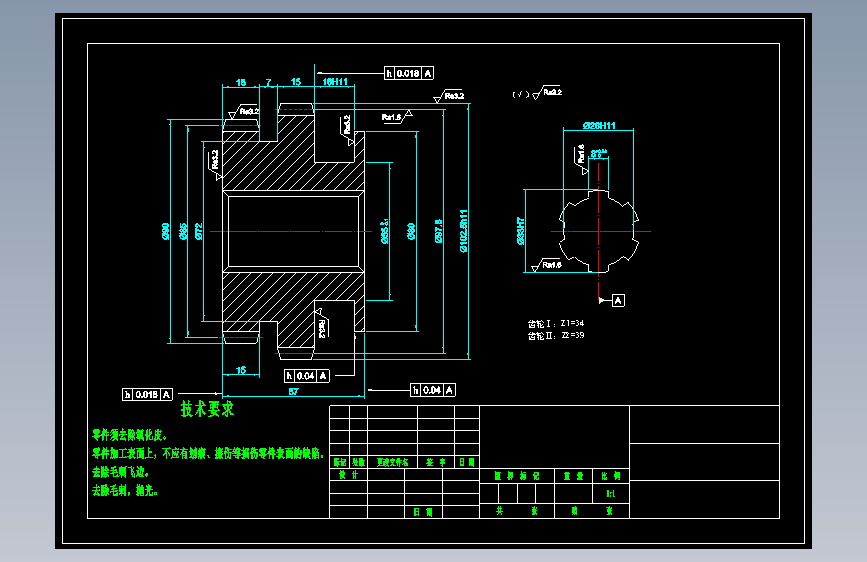Click the Ra1.6 symbol below the spline profile
The height and width of the screenshot is (562, 867).
(x=546, y=265)
